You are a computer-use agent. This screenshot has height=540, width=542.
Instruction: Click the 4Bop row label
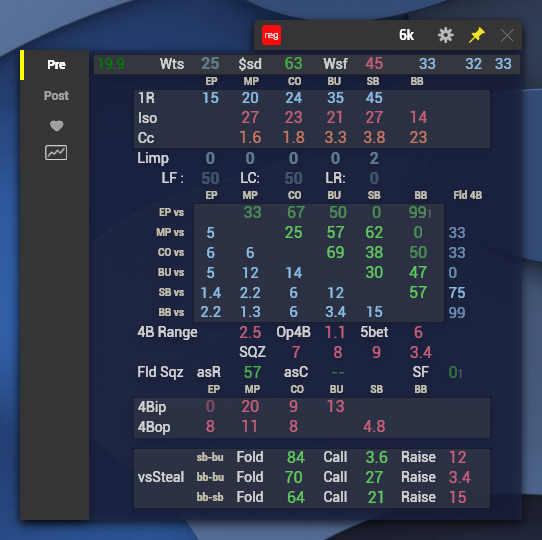[x=154, y=427]
